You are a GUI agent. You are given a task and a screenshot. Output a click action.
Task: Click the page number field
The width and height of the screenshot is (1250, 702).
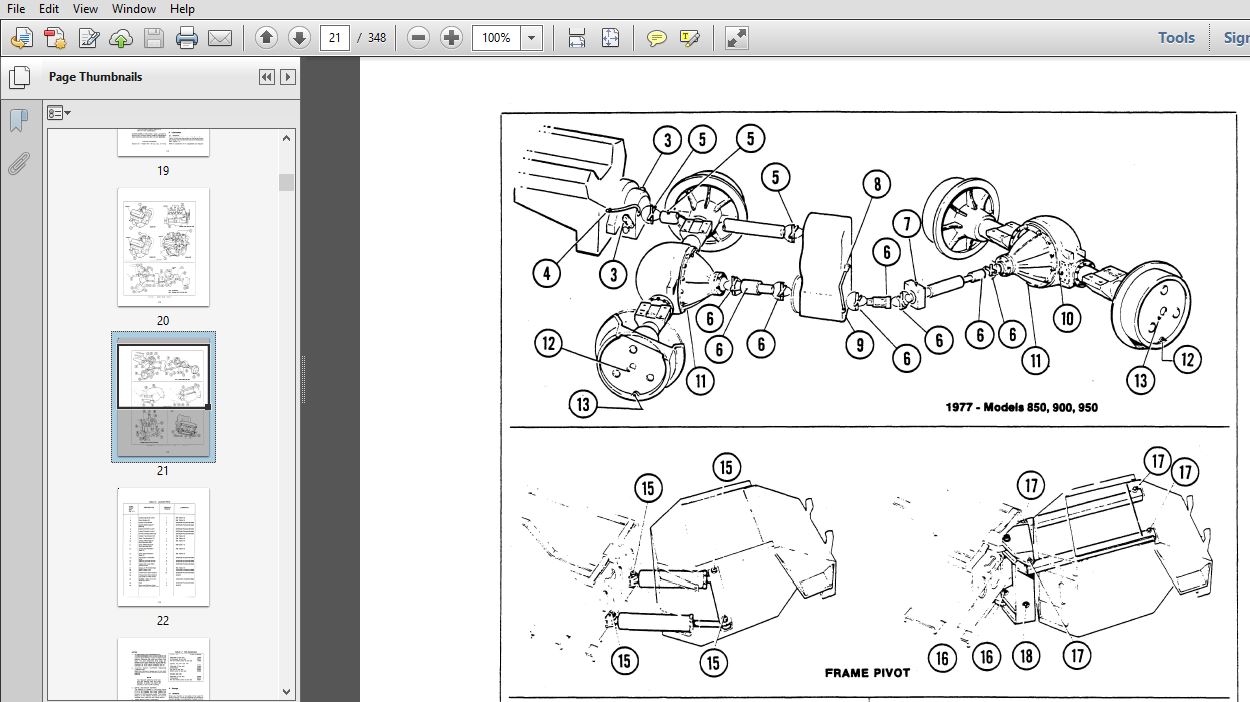[335, 38]
